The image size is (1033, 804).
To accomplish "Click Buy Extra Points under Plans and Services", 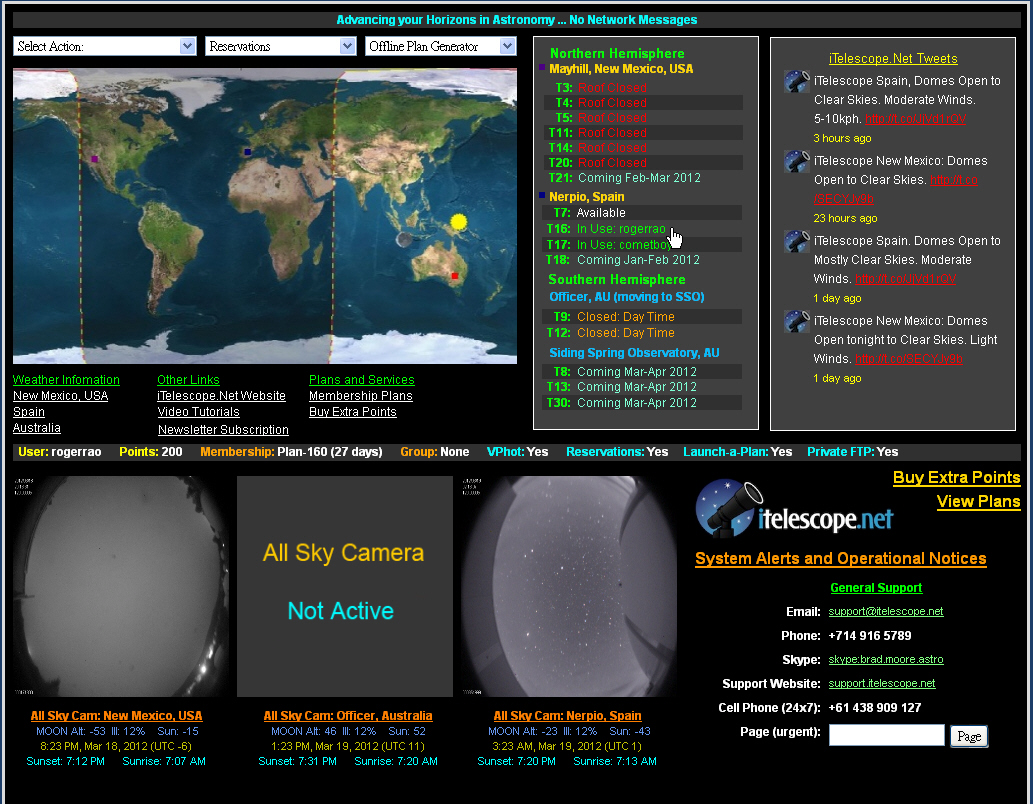I will click(x=352, y=412).
